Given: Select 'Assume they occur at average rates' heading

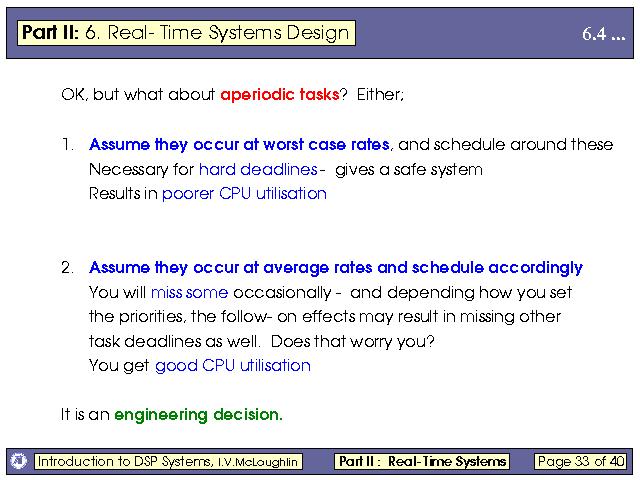Looking at the screenshot, I should (335, 268).
